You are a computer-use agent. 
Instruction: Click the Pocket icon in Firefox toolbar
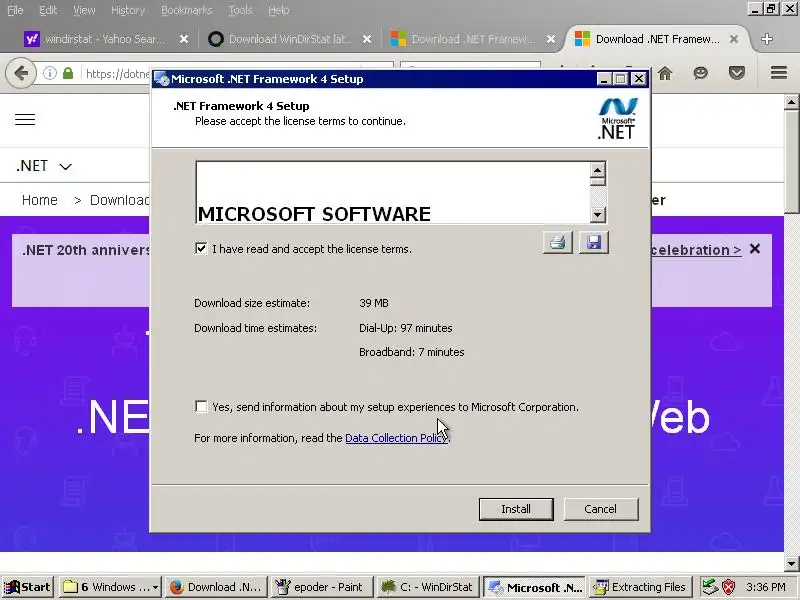[x=736, y=73]
